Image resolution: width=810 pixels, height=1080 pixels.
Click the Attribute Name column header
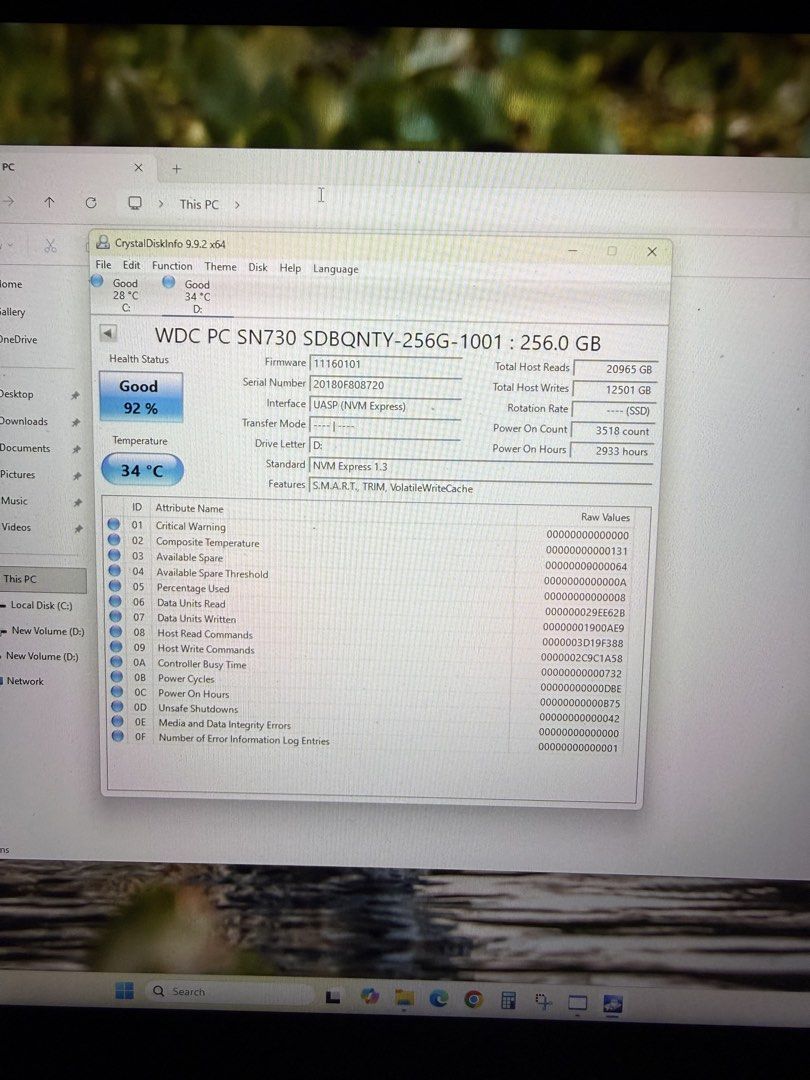[x=189, y=508]
